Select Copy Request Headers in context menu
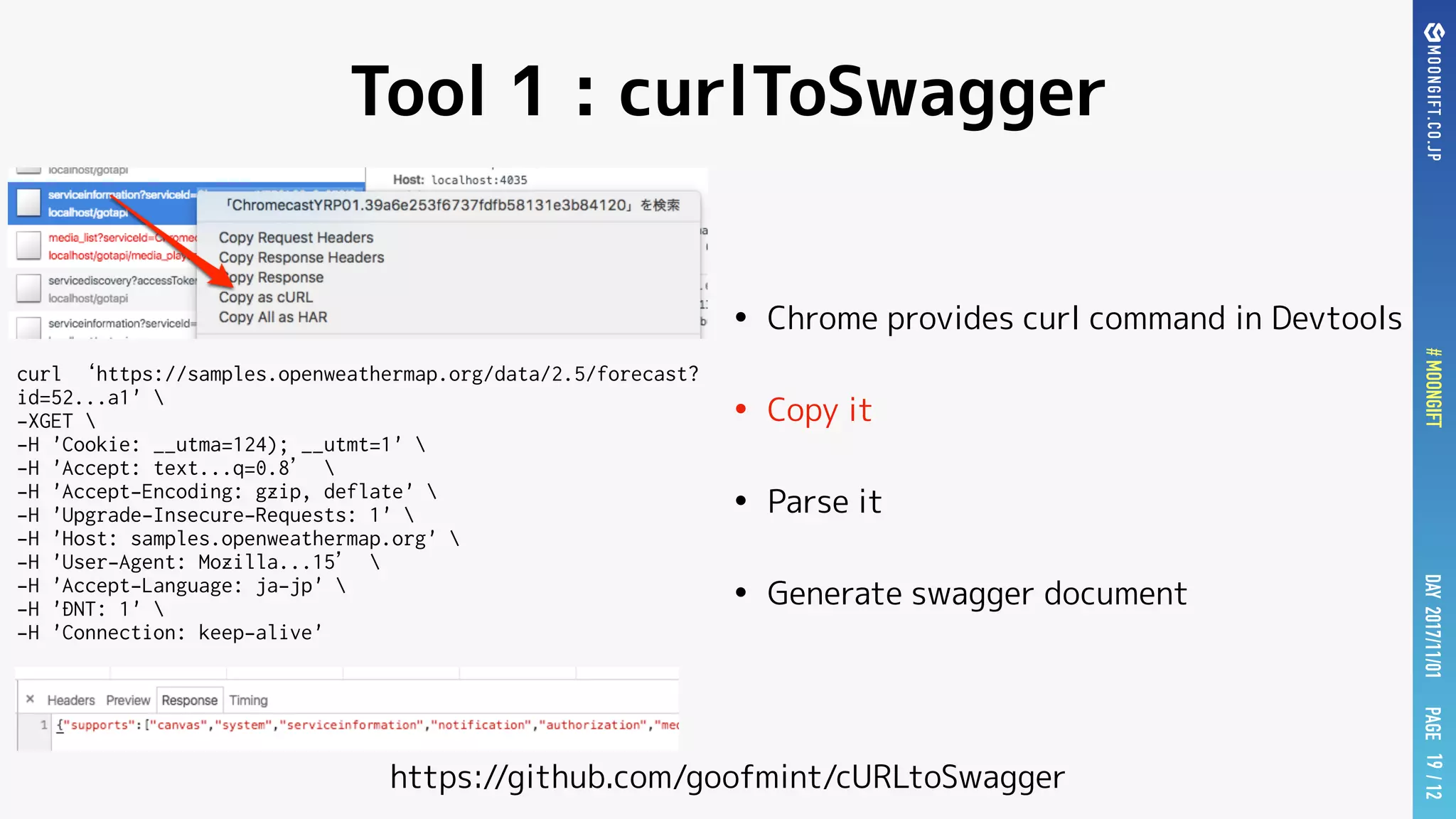The image size is (1456, 819). click(x=296, y=237)
